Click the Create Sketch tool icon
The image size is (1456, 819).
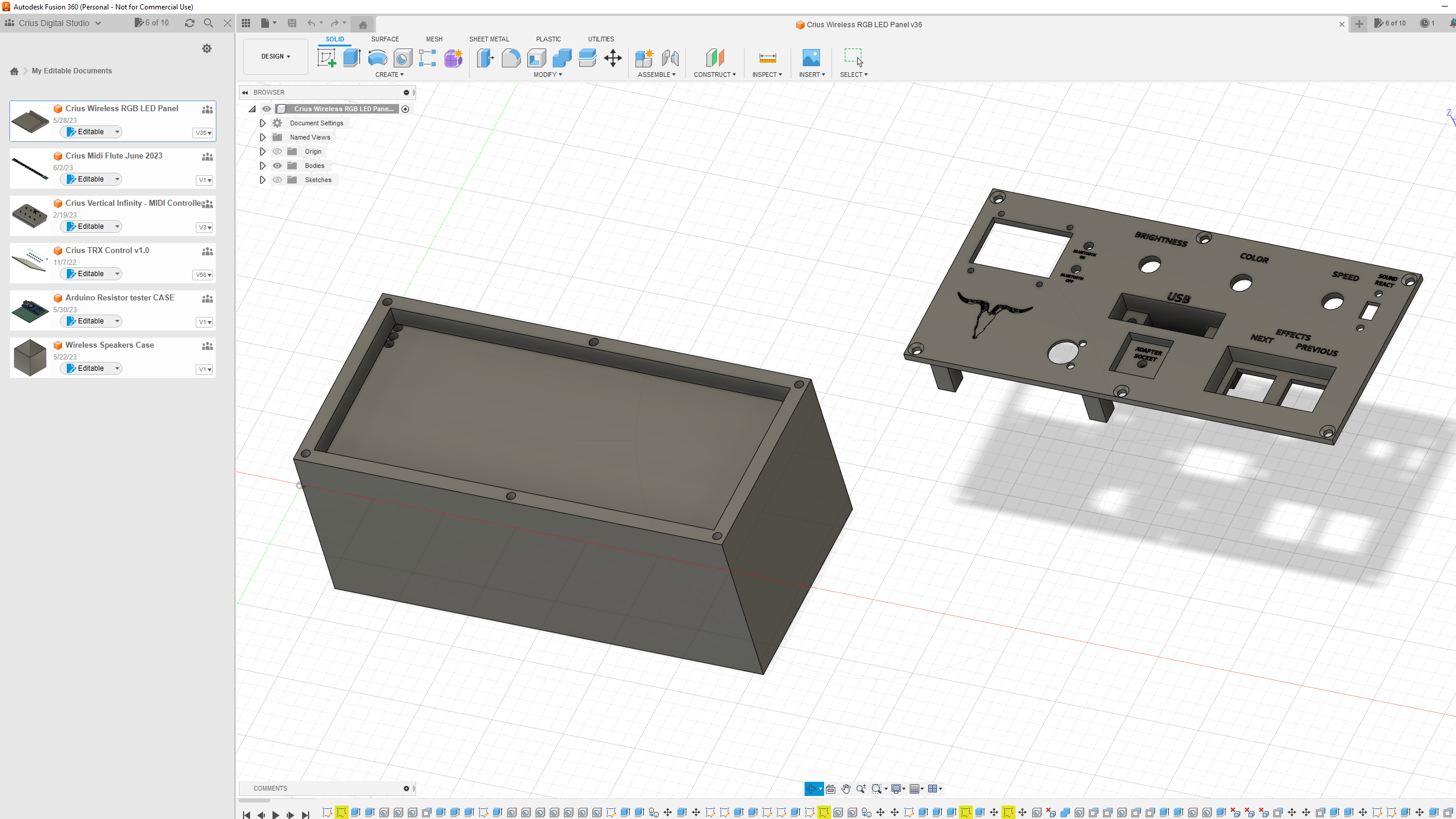coord(326,58)
